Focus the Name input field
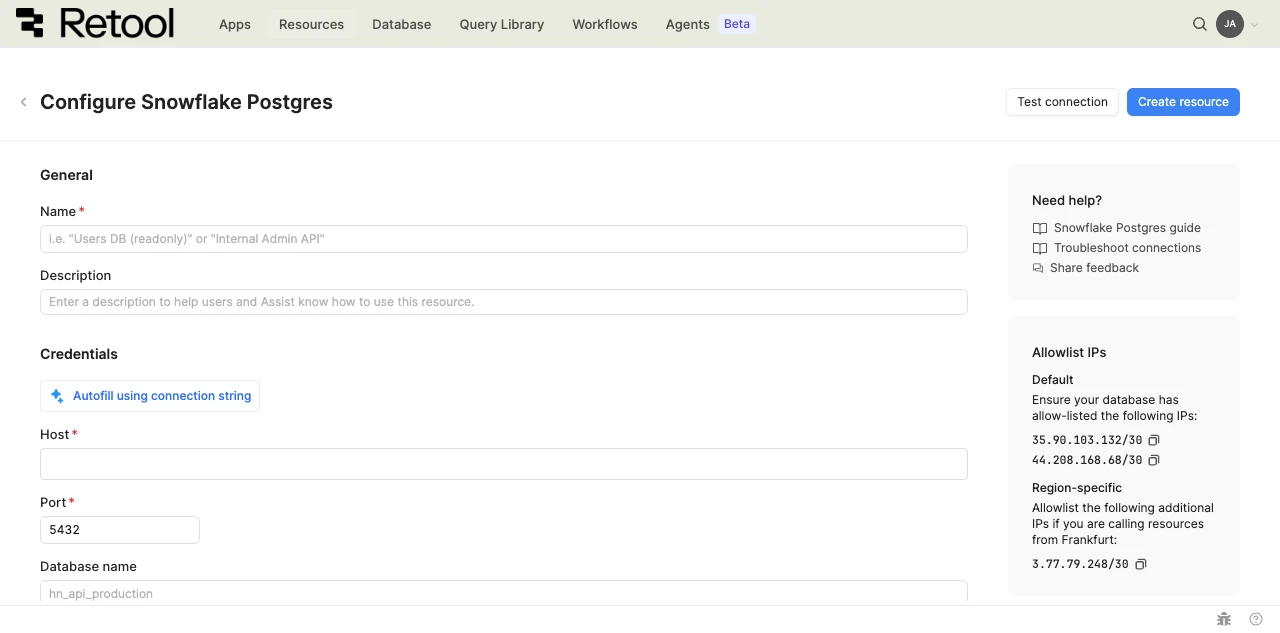 (504, 239)
